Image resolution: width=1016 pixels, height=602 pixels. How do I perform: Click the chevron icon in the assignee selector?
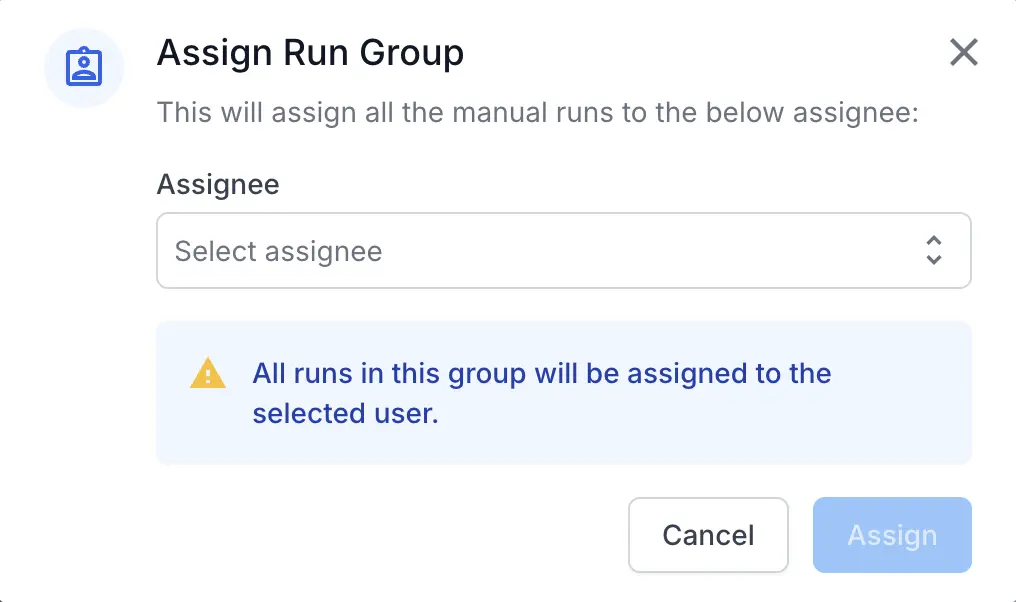(933, 251)
